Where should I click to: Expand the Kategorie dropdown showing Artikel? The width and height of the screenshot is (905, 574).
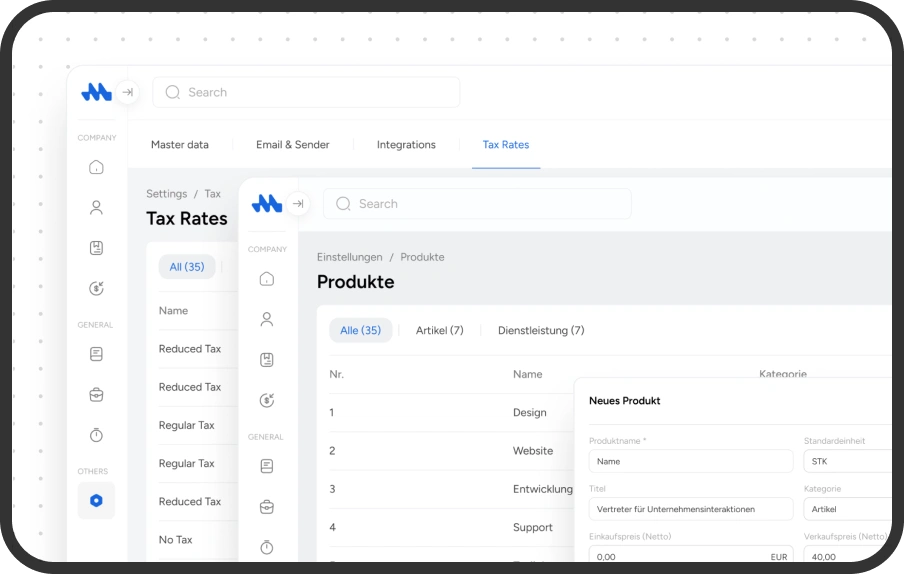pyautogui.click(x=846, y=509)
